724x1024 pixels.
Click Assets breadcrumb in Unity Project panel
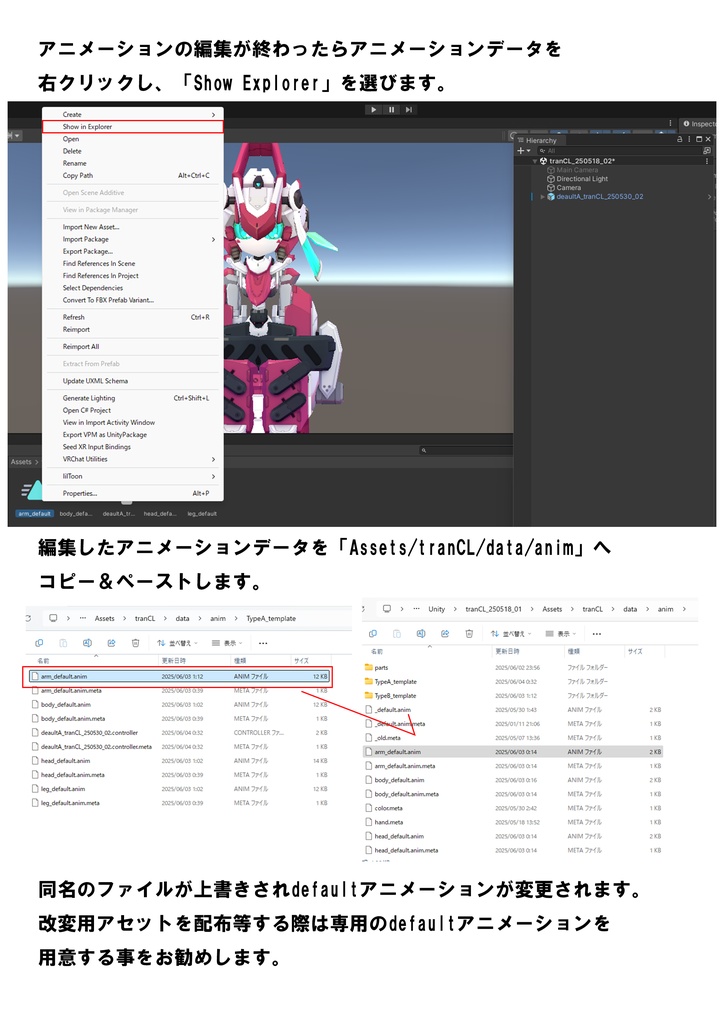coord(21,462)
